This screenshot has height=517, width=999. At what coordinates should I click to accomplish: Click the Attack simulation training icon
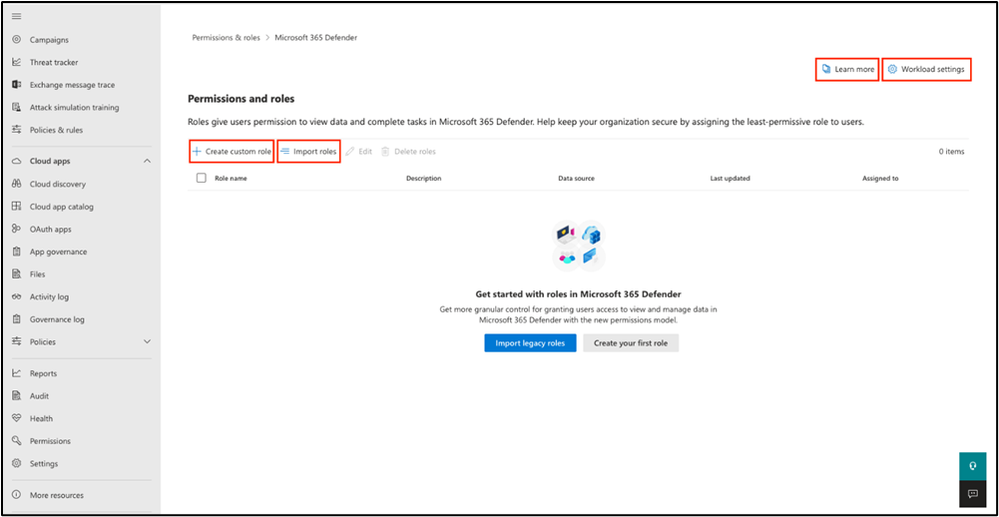click(x=17, y=108)
